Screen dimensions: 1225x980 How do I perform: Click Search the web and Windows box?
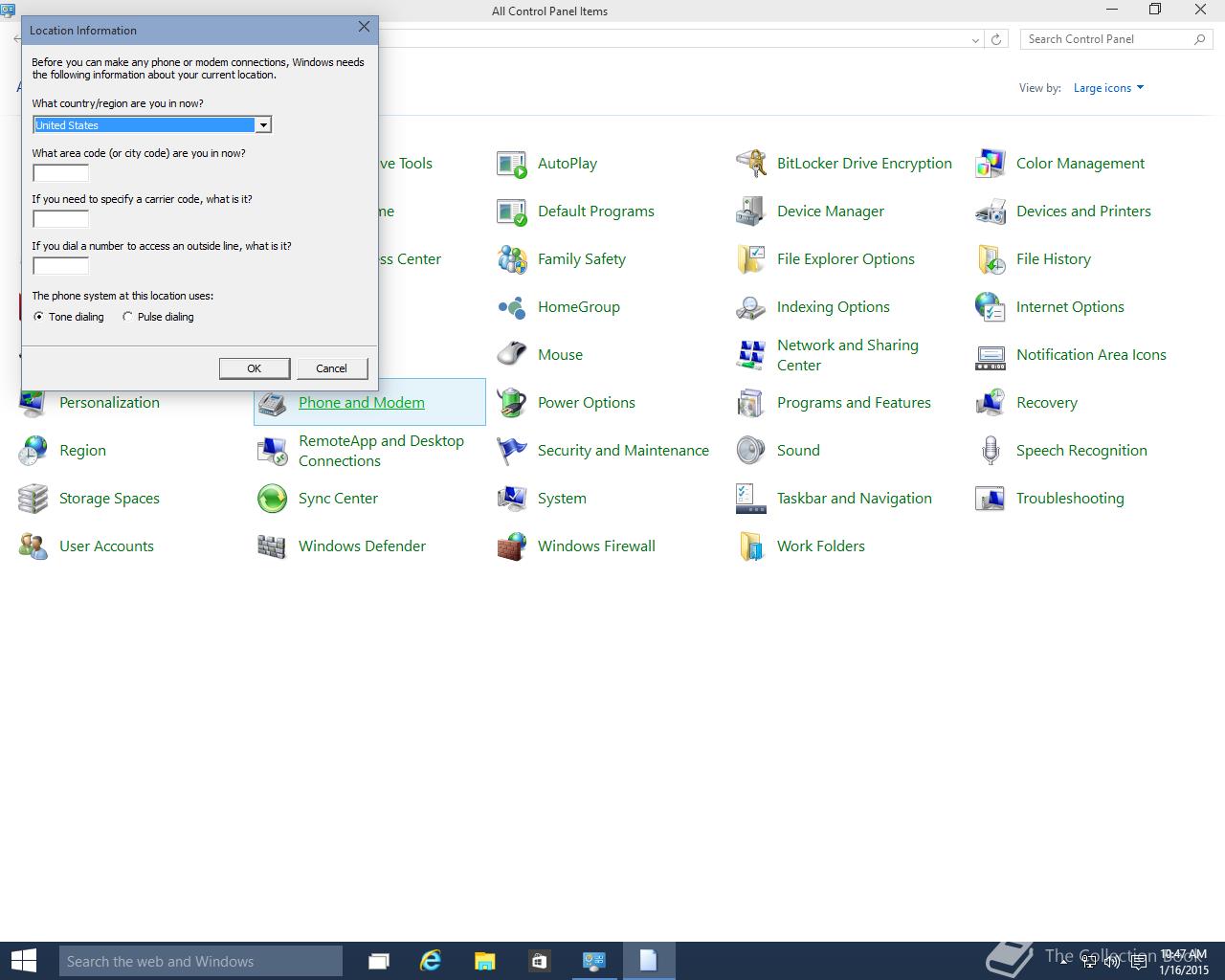(201, 961)
